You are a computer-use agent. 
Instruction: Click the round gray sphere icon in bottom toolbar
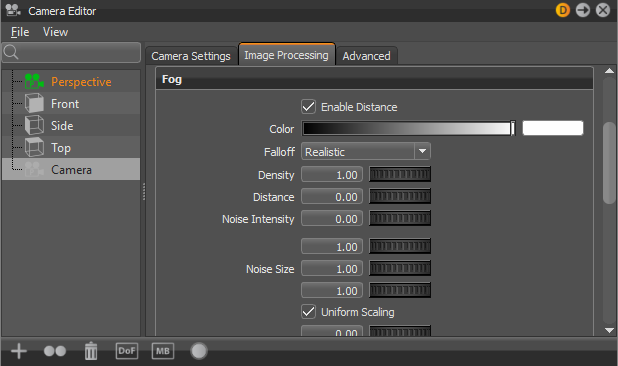click(x=199, y=351)
